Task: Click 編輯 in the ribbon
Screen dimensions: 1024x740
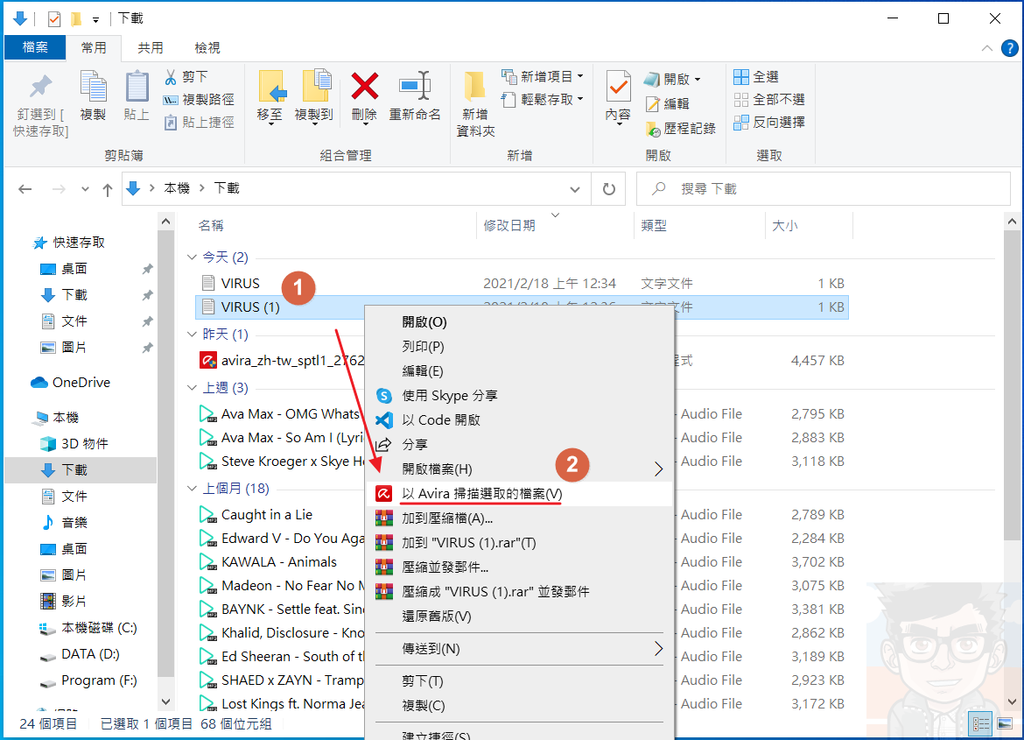Action: pyautogui.click(x=667, y=104)
